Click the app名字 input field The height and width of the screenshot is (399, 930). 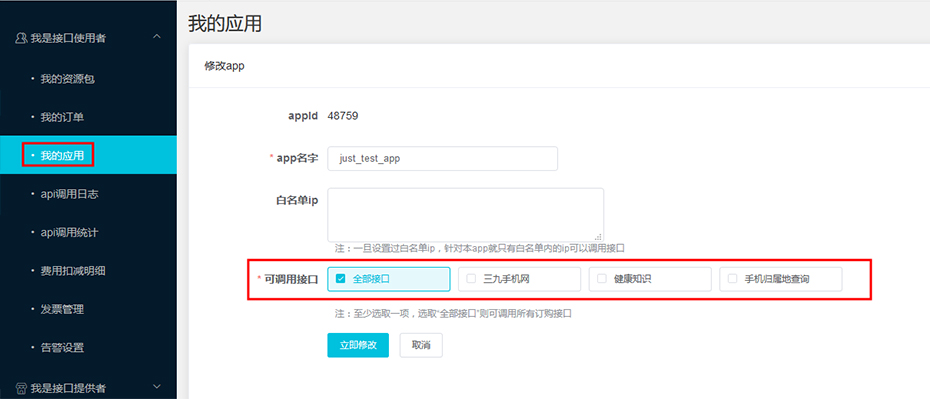[442, 159]
